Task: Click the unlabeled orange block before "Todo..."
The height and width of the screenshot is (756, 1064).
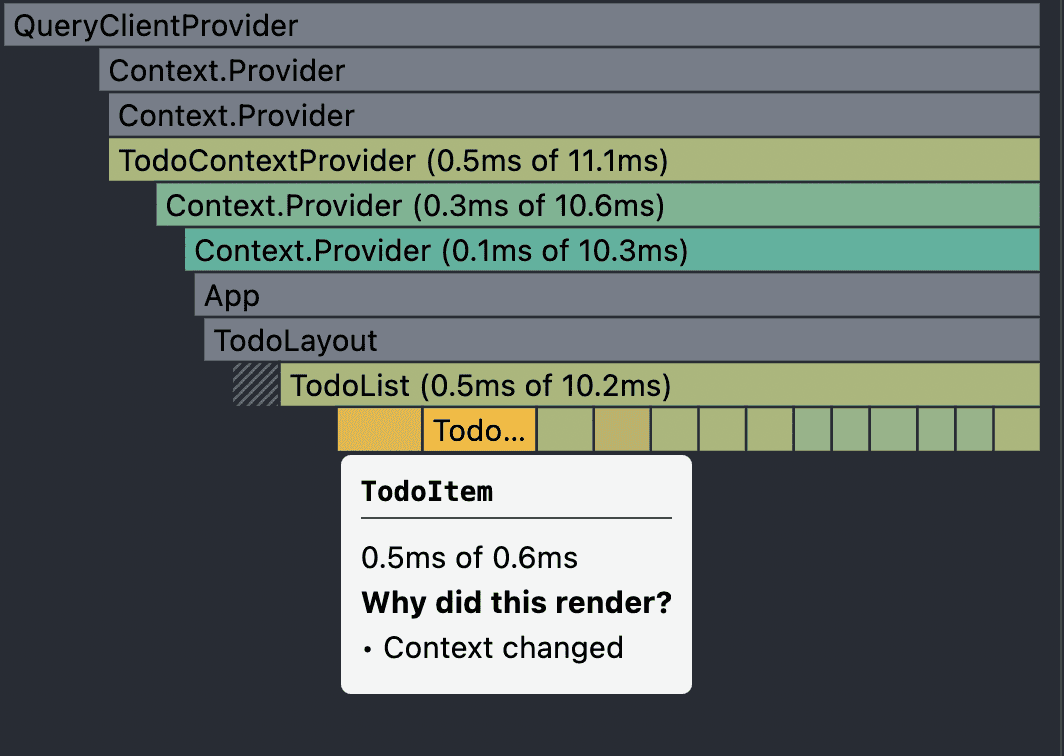Action: [x=379, y=430]
